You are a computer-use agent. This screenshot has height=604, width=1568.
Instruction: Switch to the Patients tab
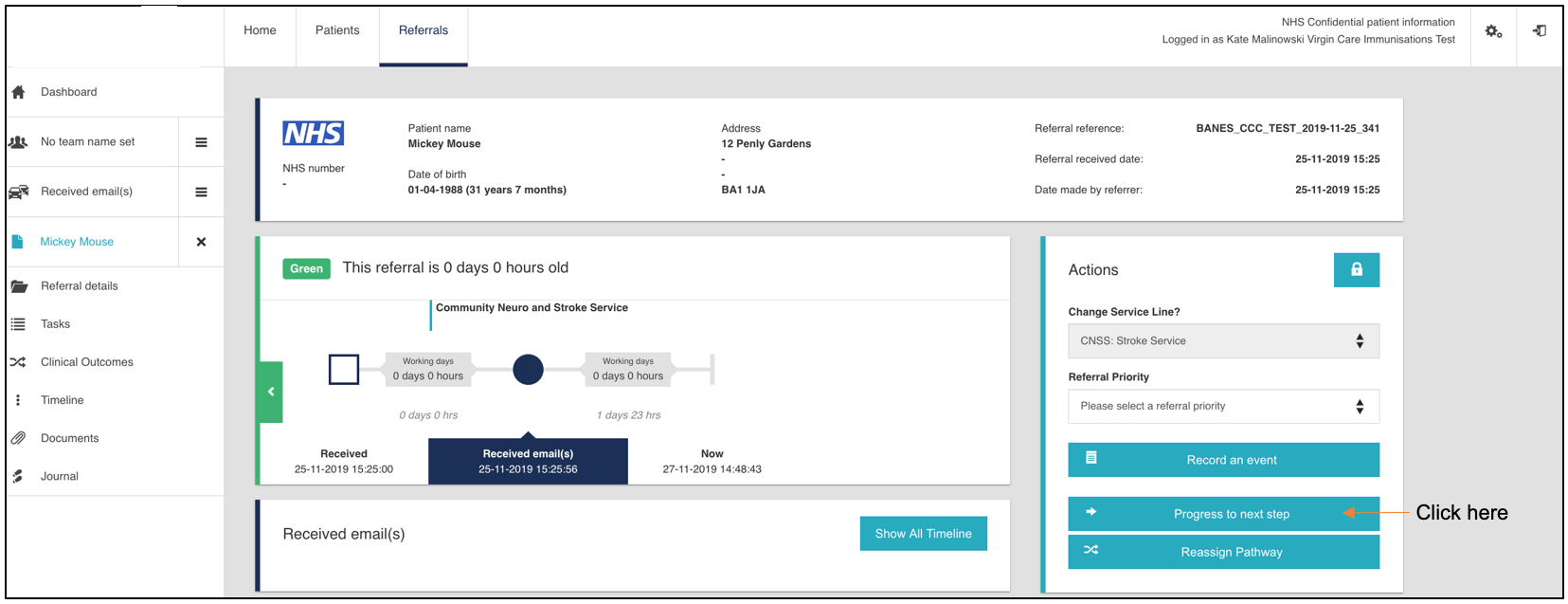[x=337, y=30]
